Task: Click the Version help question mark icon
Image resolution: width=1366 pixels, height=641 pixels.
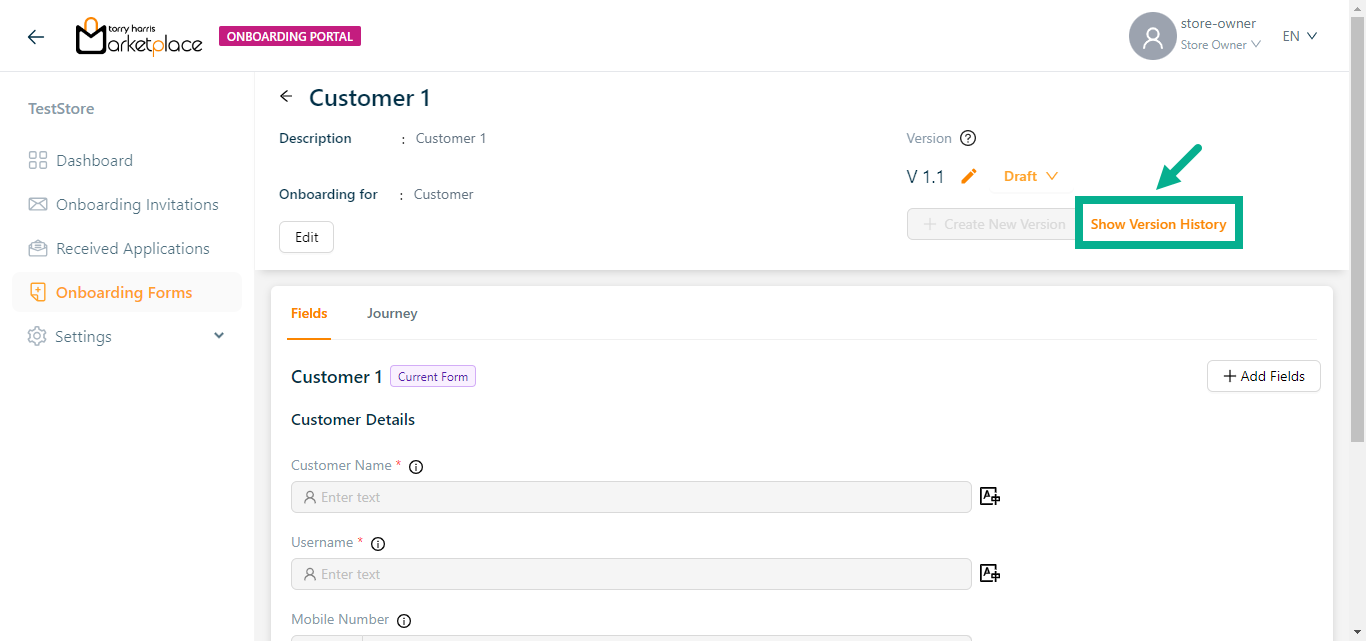Action: tap(967, 139)
